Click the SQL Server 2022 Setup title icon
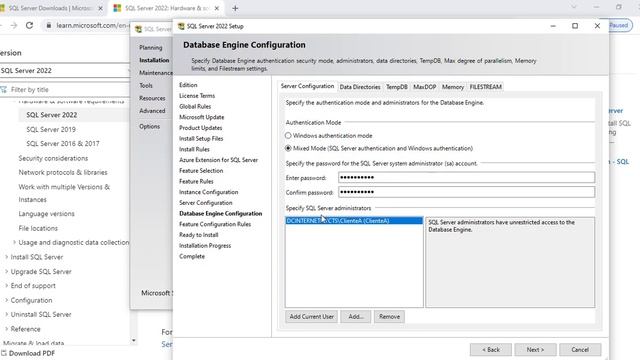Image resolution: width=640 pixels, height=360 pixels. [x=181, y=26]
